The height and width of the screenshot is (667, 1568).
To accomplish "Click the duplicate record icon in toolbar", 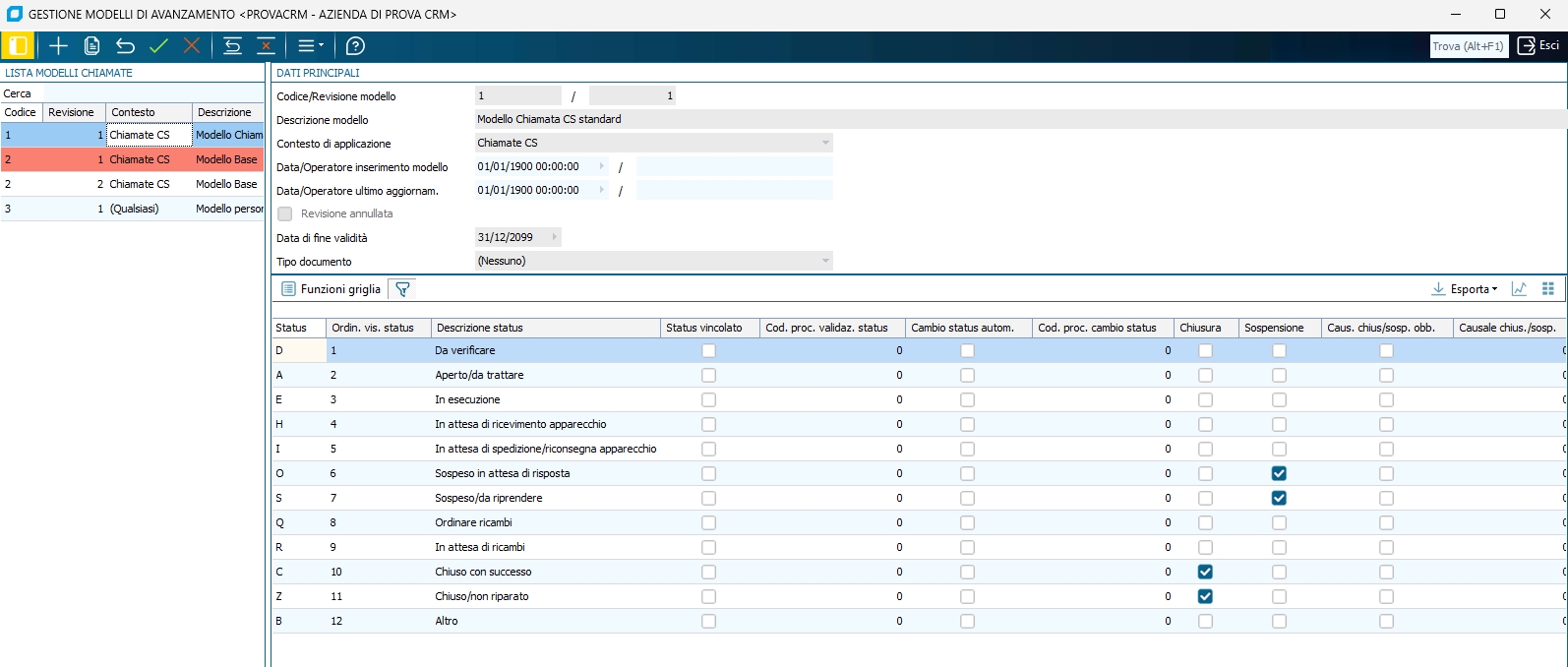I will pos(92,46).
